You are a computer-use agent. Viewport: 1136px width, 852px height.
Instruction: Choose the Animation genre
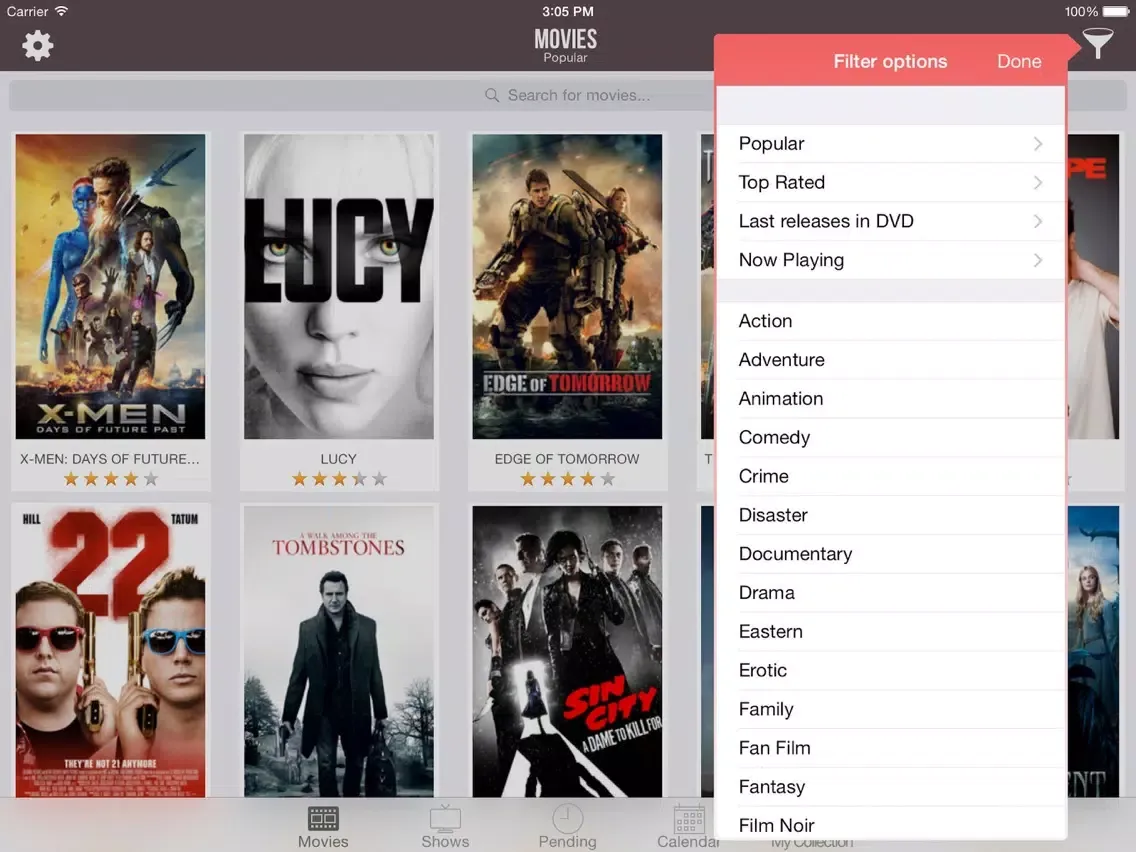[890, 398]
